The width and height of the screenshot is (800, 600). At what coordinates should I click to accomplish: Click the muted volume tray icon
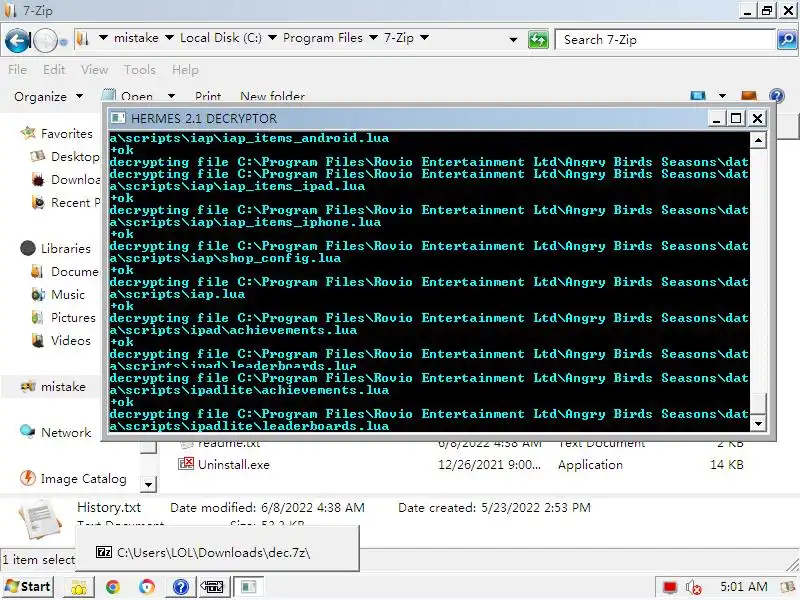(x=693, y=588)
